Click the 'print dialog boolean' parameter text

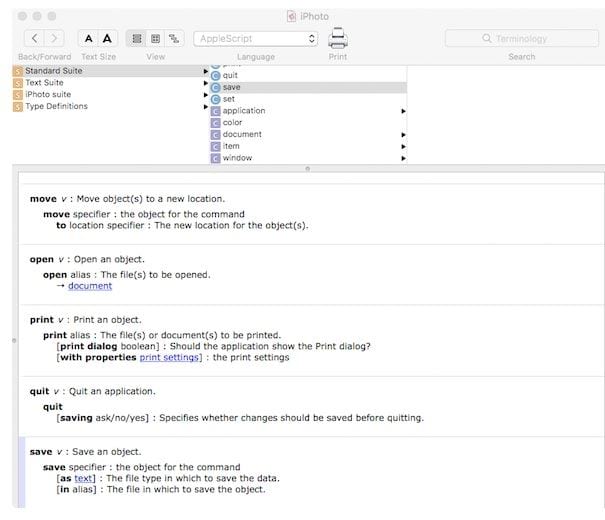[108, 346]
